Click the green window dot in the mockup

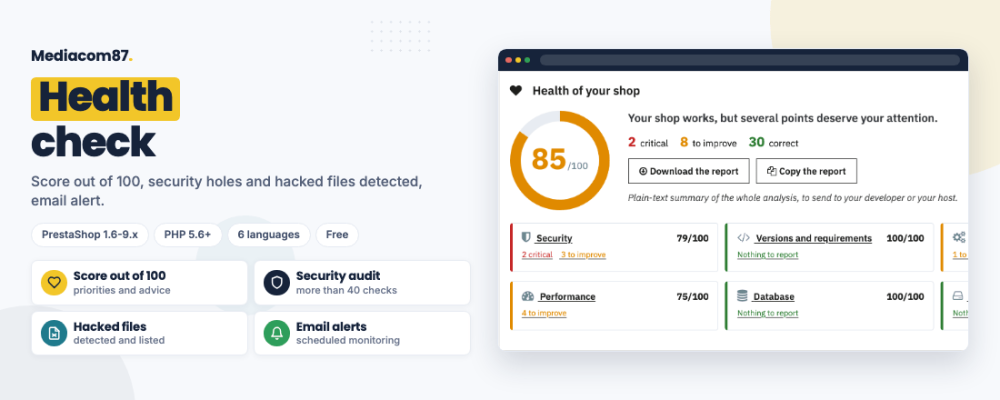(527, 60)
